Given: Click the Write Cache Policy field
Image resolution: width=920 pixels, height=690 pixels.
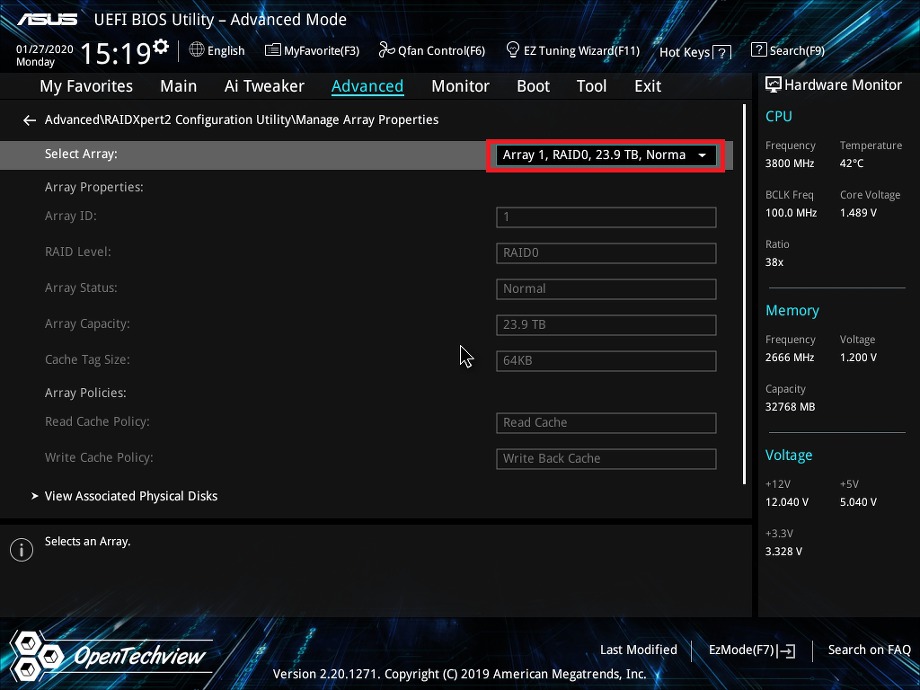Looking at the screenshot, I should tap(606, 458).
